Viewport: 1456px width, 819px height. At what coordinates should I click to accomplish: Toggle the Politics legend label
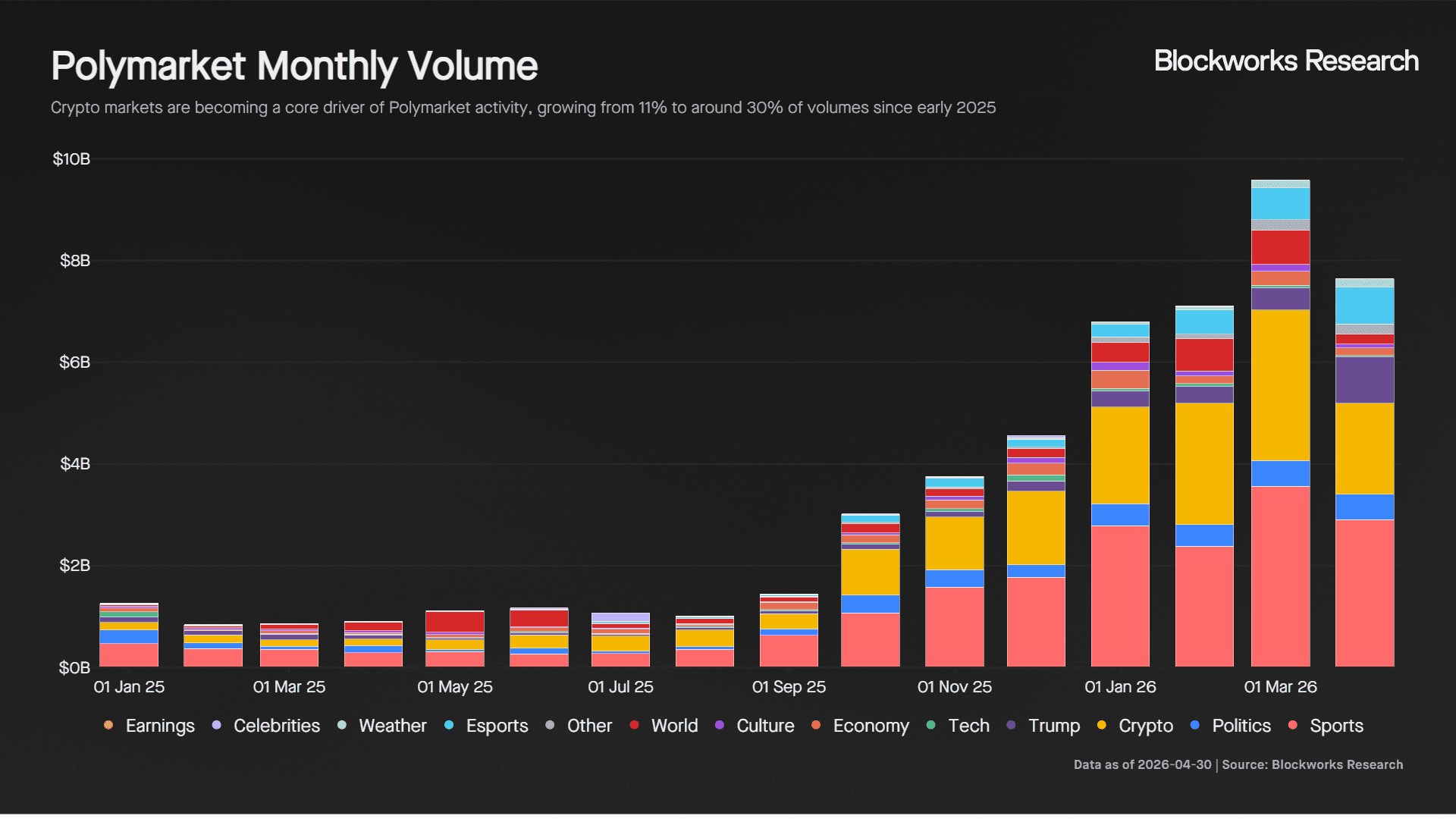click(1241, 726)
